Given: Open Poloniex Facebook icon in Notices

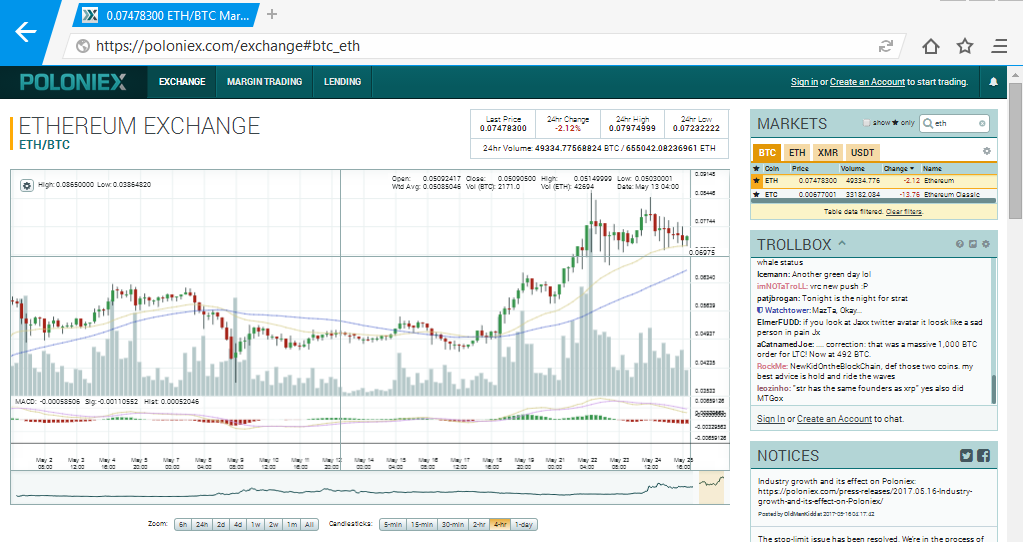Looking at the screenshot, I should coord(983,456).
